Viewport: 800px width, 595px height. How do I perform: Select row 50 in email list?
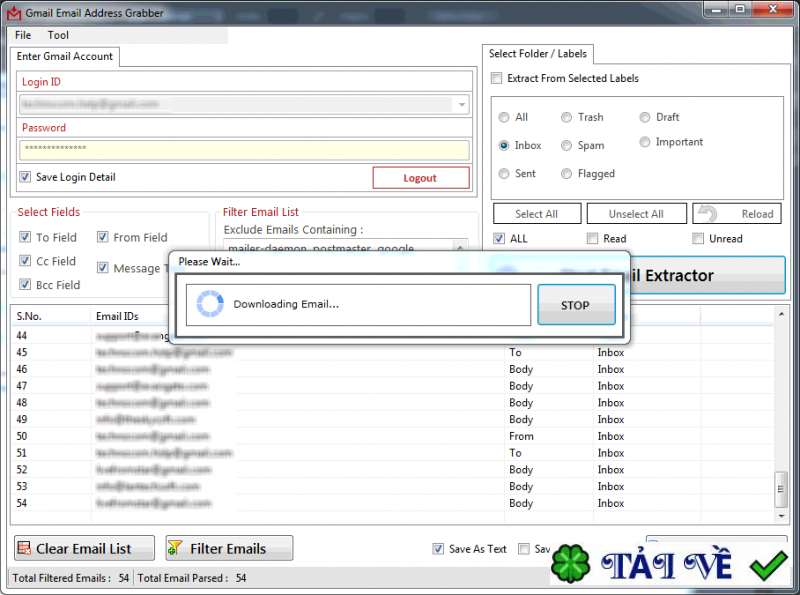pyautogui.click(x=392, y=436)
